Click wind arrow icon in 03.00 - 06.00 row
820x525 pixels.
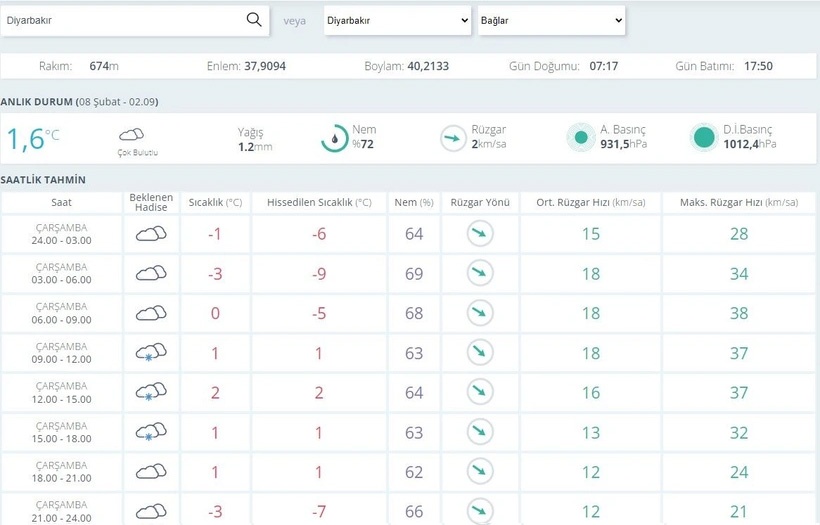tap(480, 273)
